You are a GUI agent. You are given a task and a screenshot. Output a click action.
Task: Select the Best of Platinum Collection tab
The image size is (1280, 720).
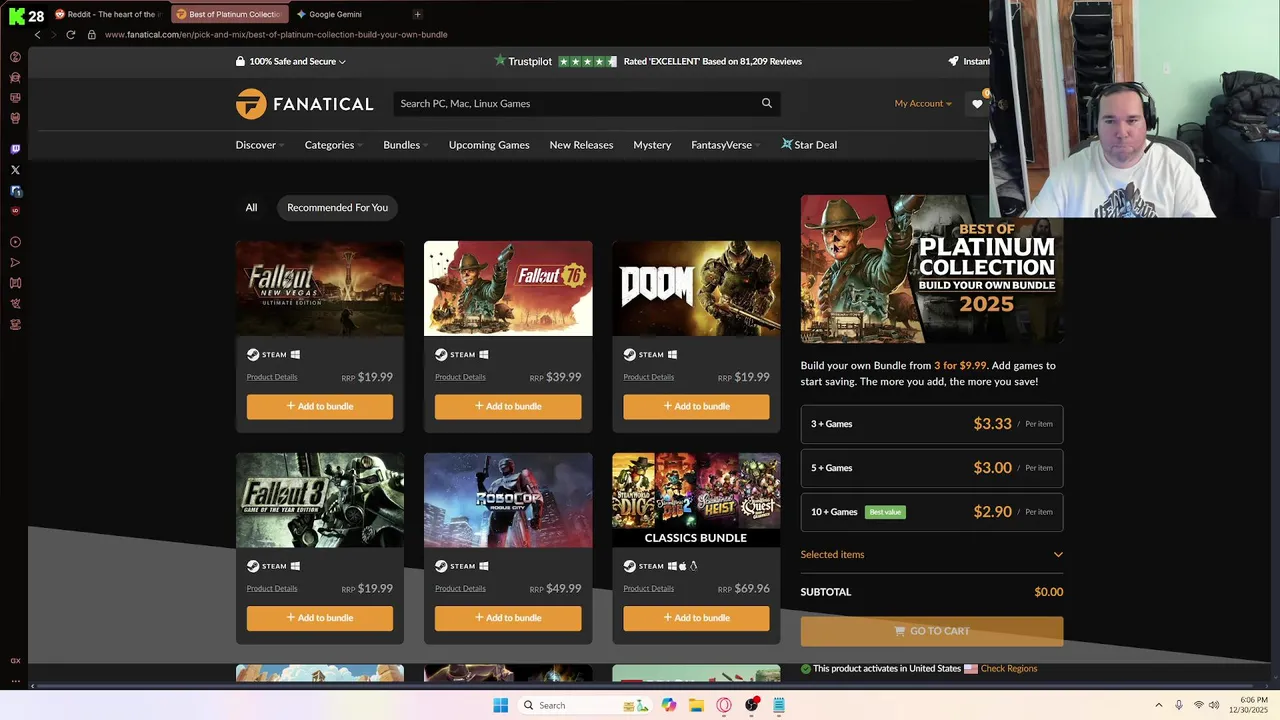click(x=229, y=14)
